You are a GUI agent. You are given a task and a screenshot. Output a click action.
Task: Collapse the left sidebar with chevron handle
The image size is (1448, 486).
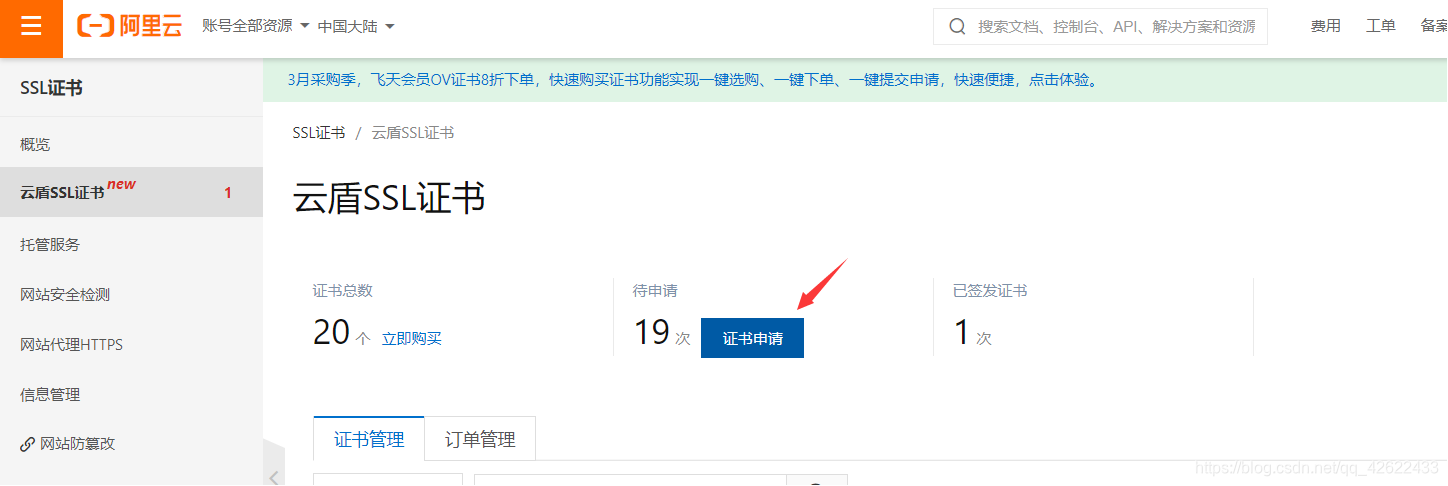coord(274,477)
